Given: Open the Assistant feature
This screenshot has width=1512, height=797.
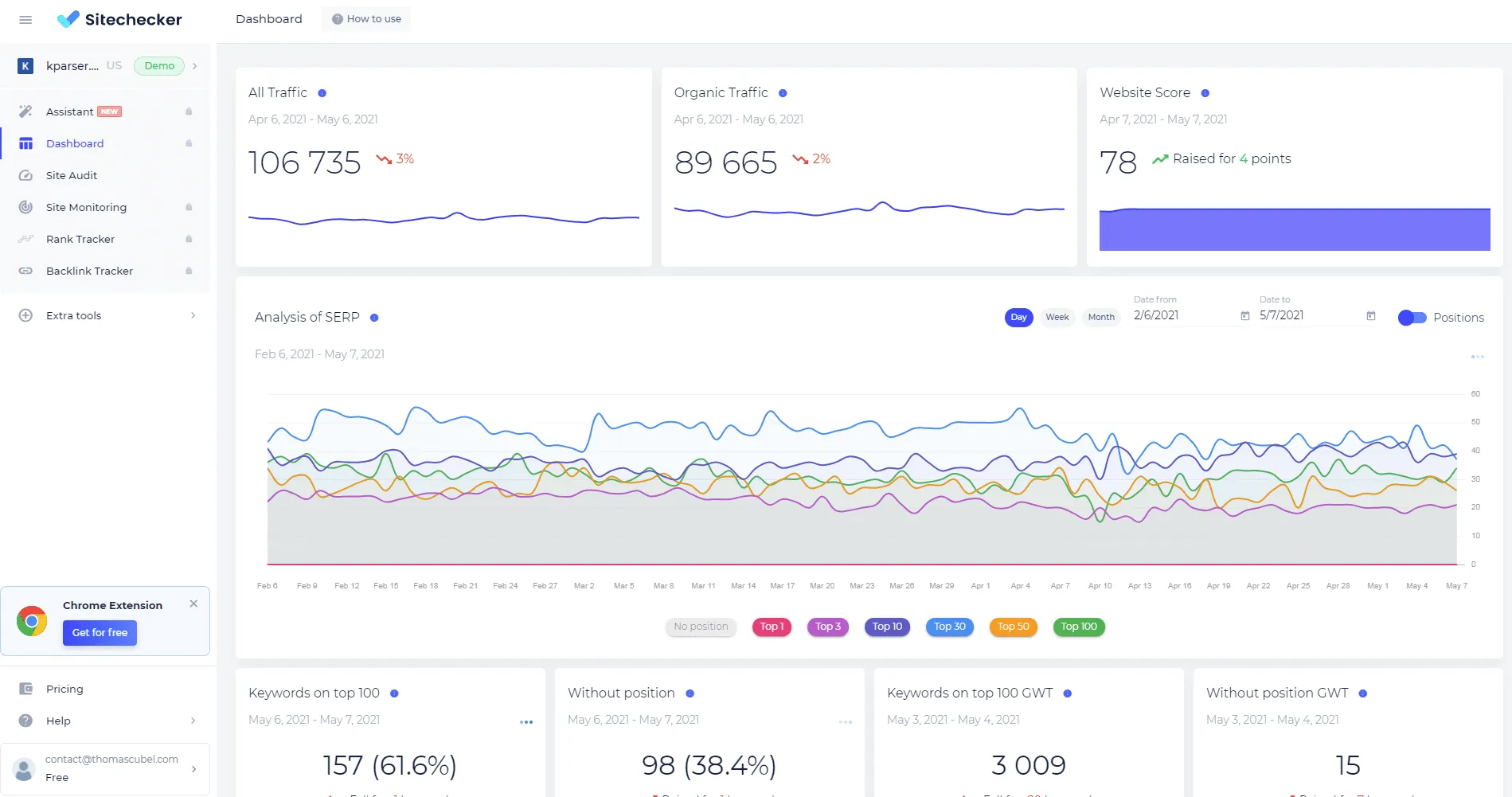Looking at the screenshot, I should tap(70, 111).
